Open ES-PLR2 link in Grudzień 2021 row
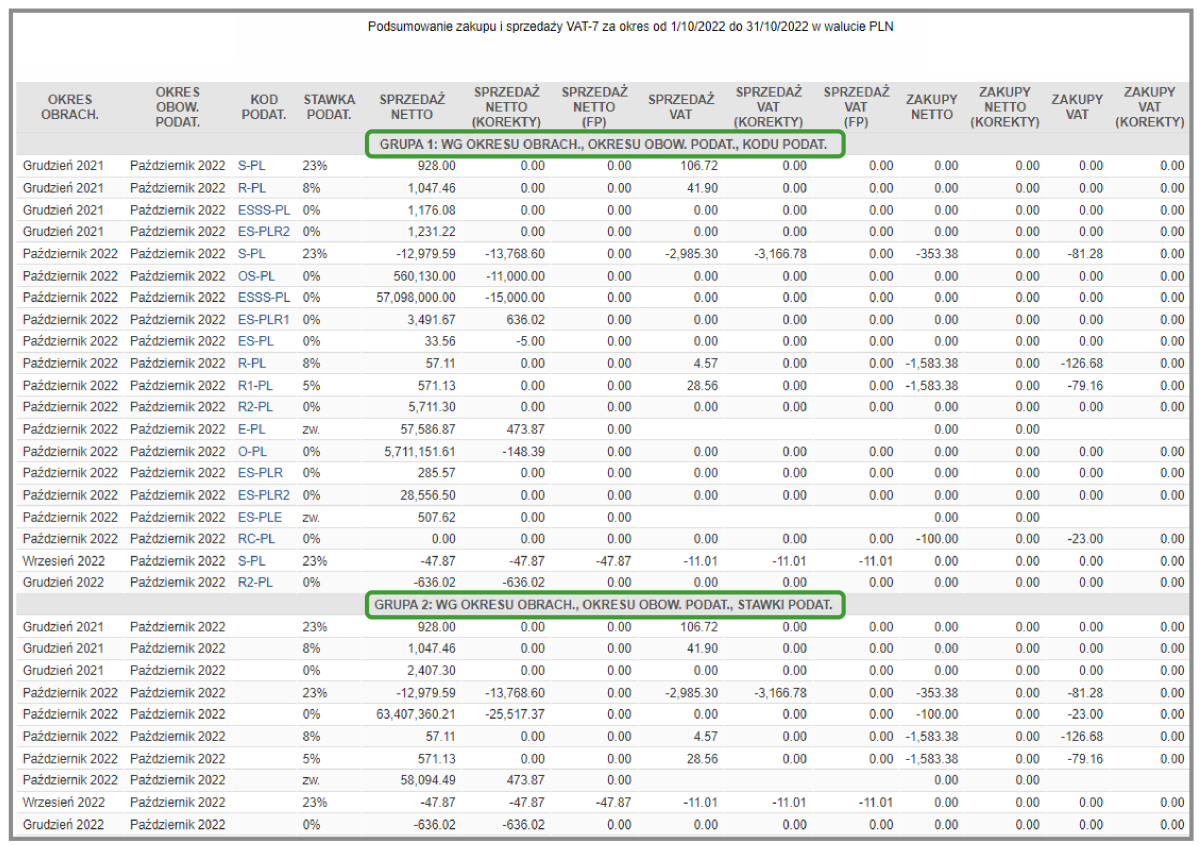Viewport: 1200px width, 846px height. tap(264, 232)
